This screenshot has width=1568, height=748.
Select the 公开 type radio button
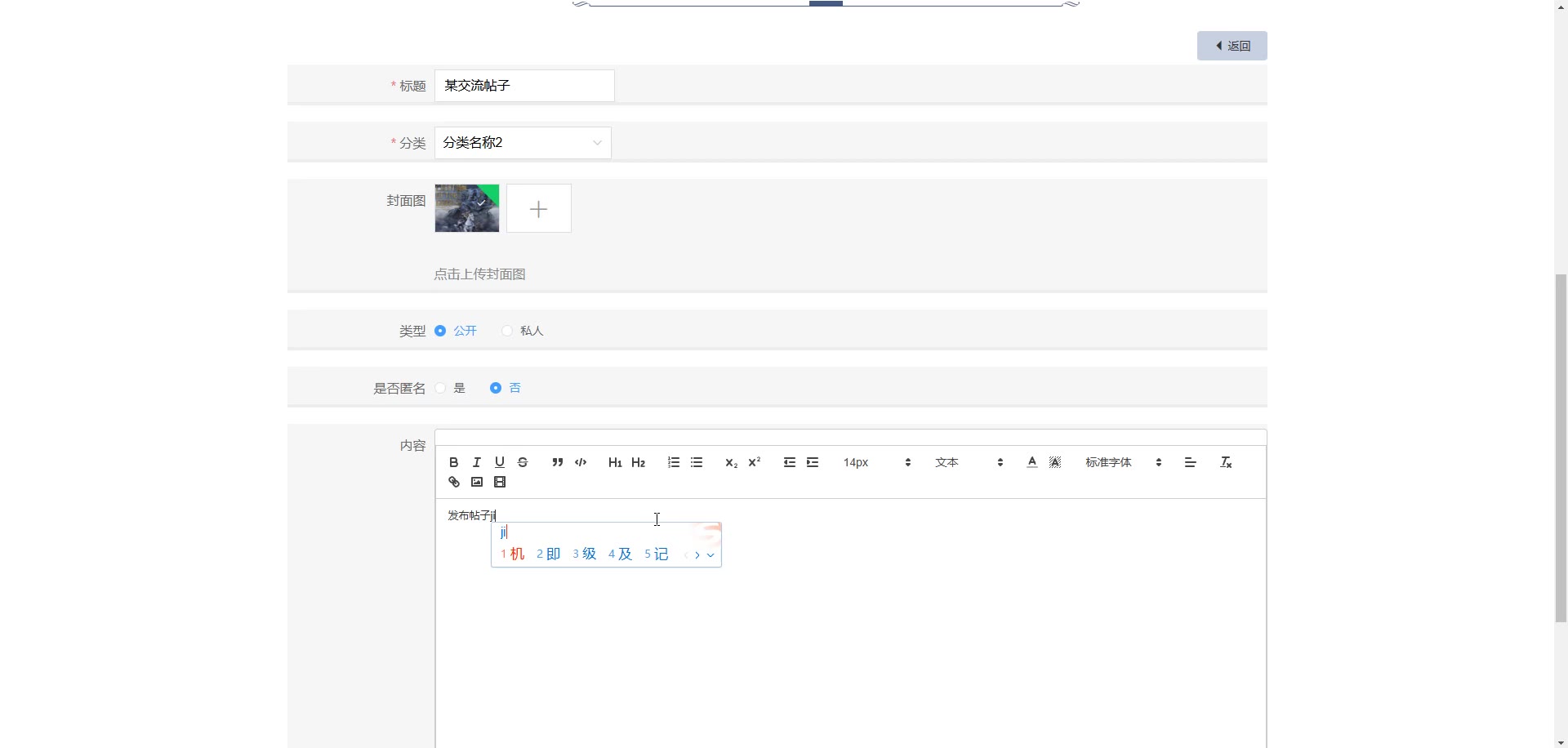point(440,331)
